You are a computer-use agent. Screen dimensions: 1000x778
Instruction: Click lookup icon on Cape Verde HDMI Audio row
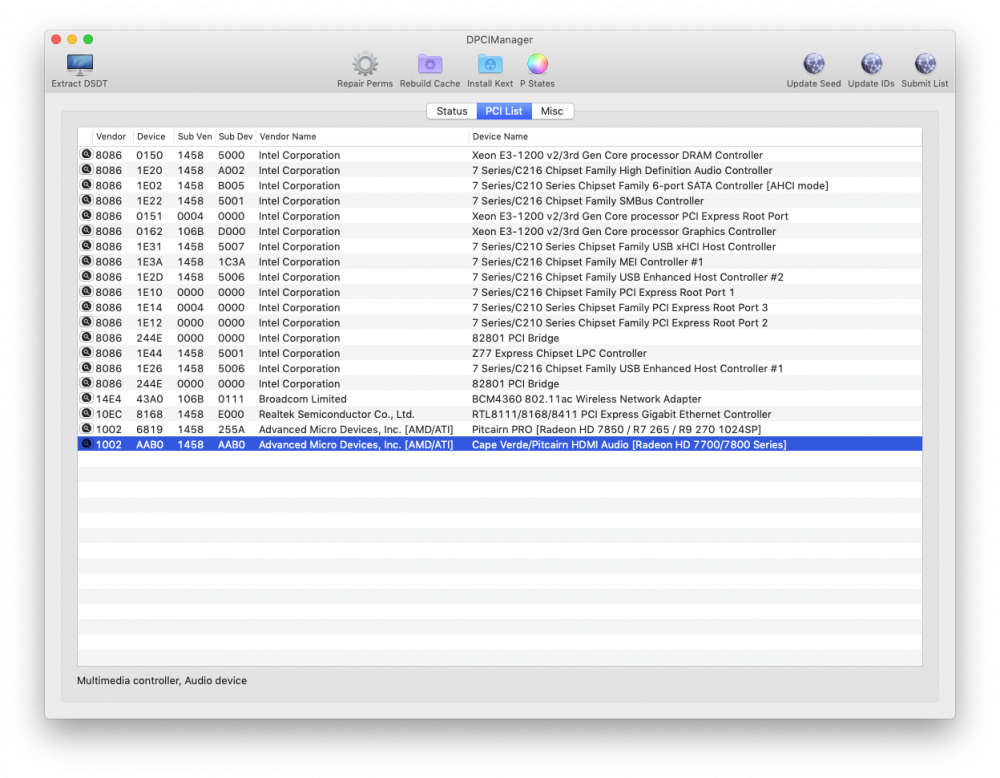(x=86, y=444)
